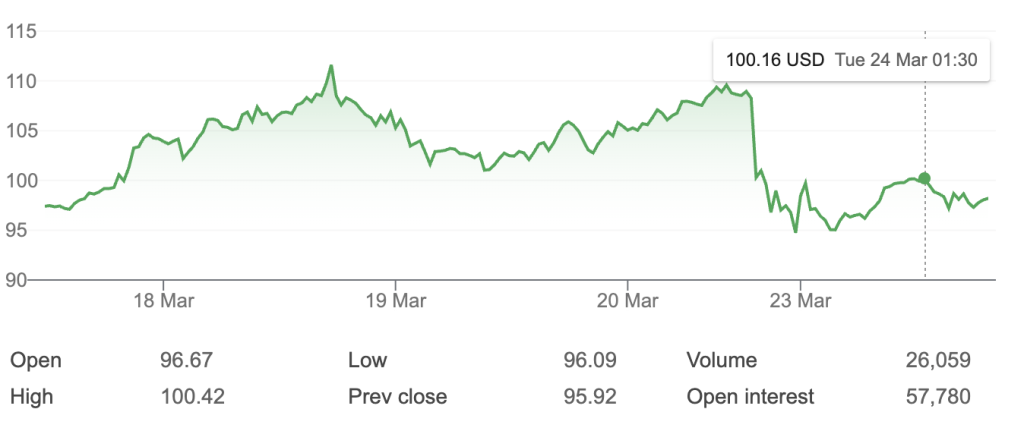Click the 105 price axis label
Screen dimensions: 1024x431
[20, 131]
